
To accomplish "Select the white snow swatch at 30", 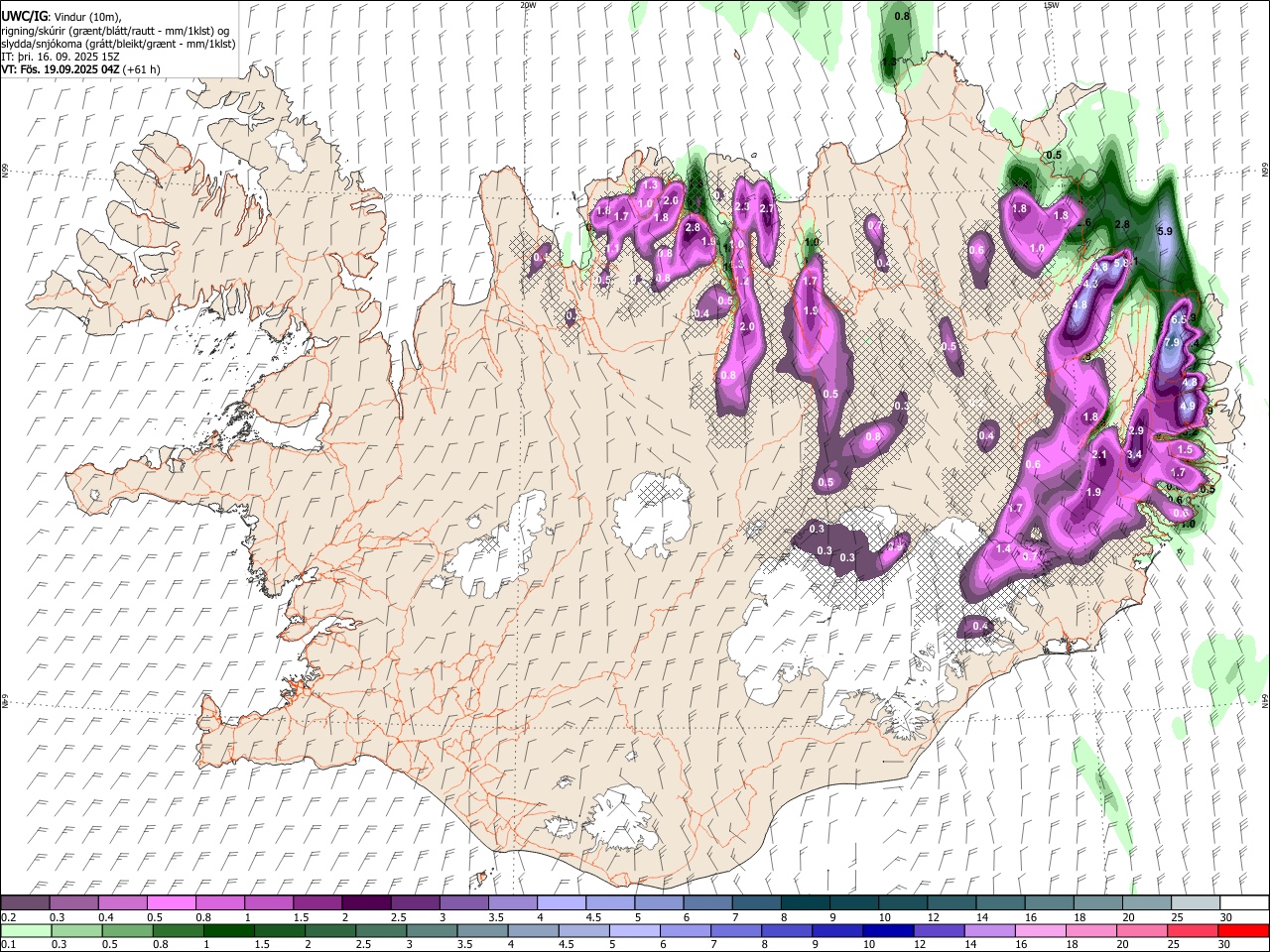I will pos(1242,903).
